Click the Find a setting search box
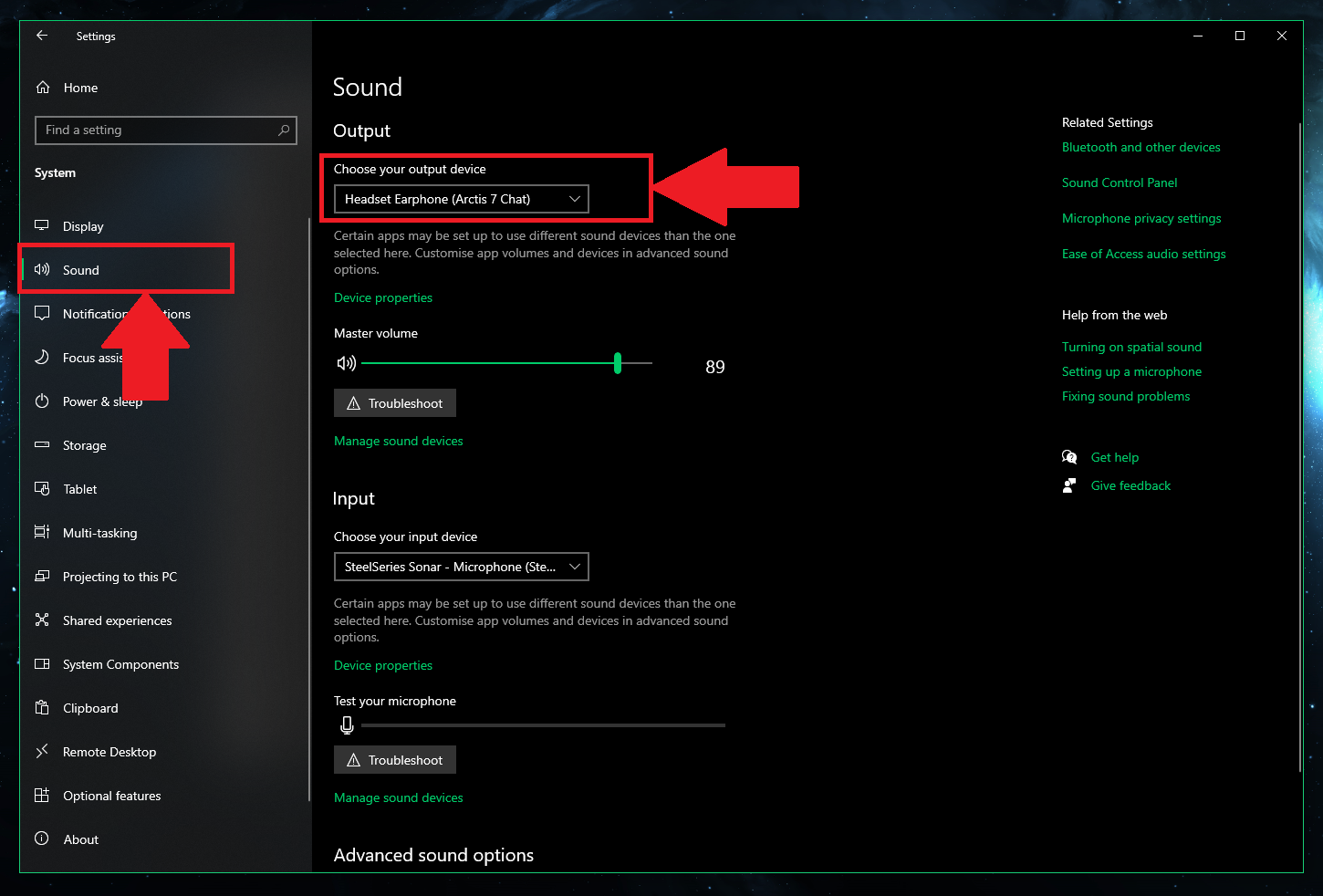Screen dimensions: 1323x896 coord(155,130)
